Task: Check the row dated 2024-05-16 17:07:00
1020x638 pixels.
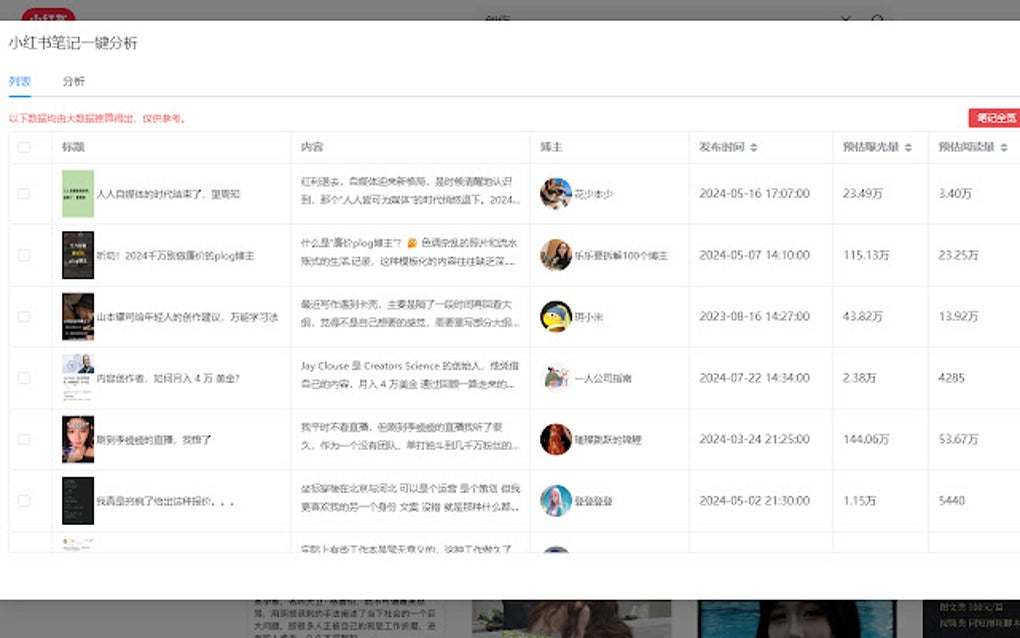Action: [24, 194]
